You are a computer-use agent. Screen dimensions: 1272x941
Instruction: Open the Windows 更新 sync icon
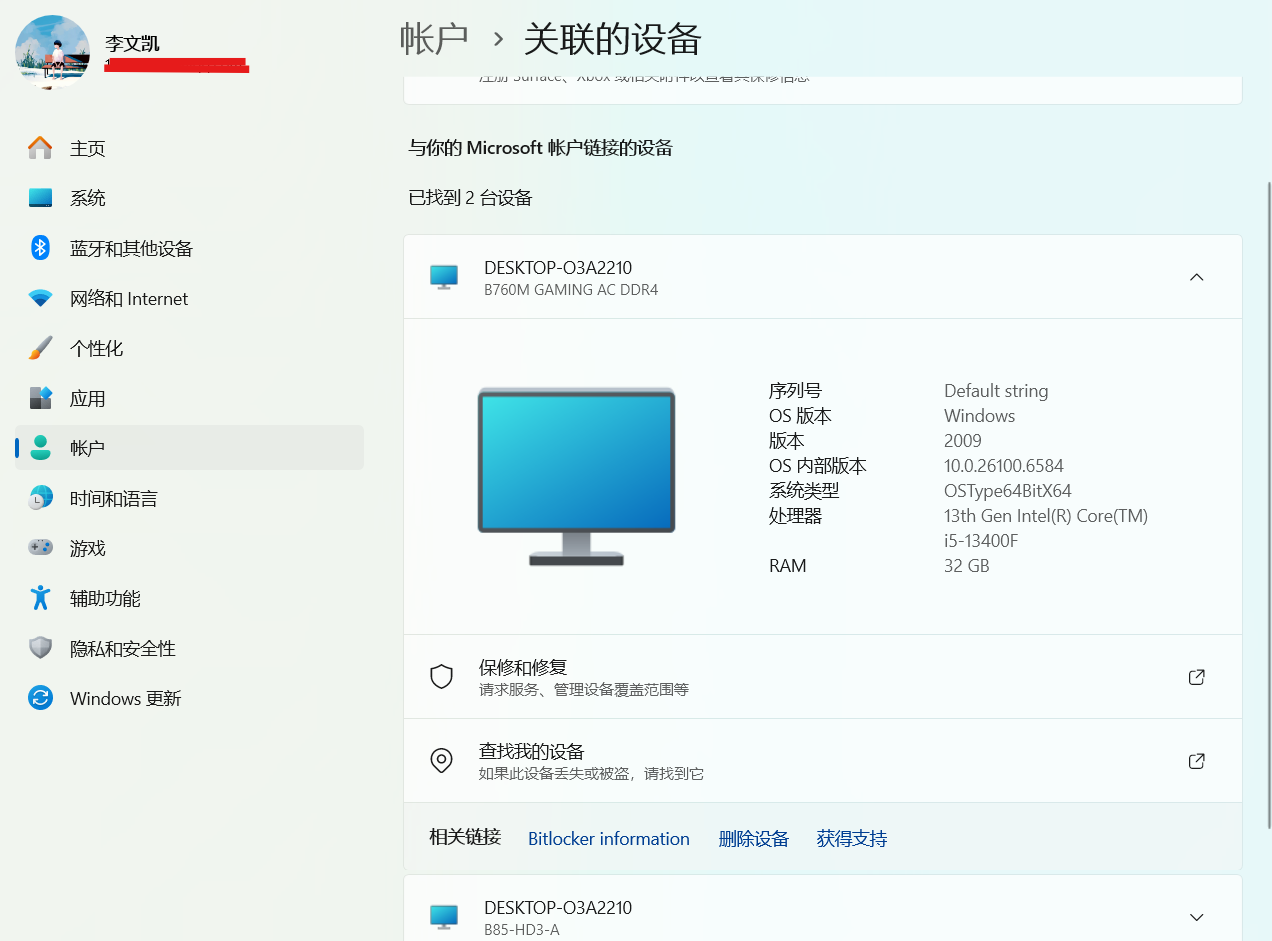(40, 698)
